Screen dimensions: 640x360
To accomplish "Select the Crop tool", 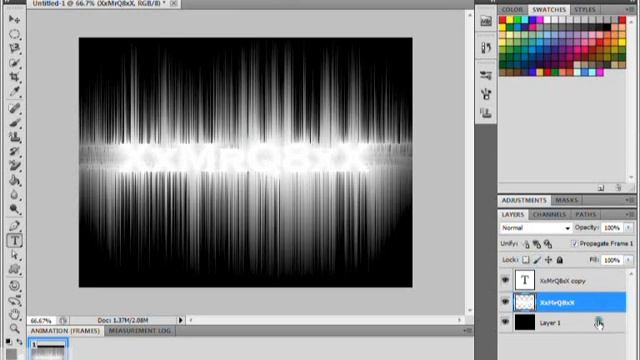I will (14, 77).
